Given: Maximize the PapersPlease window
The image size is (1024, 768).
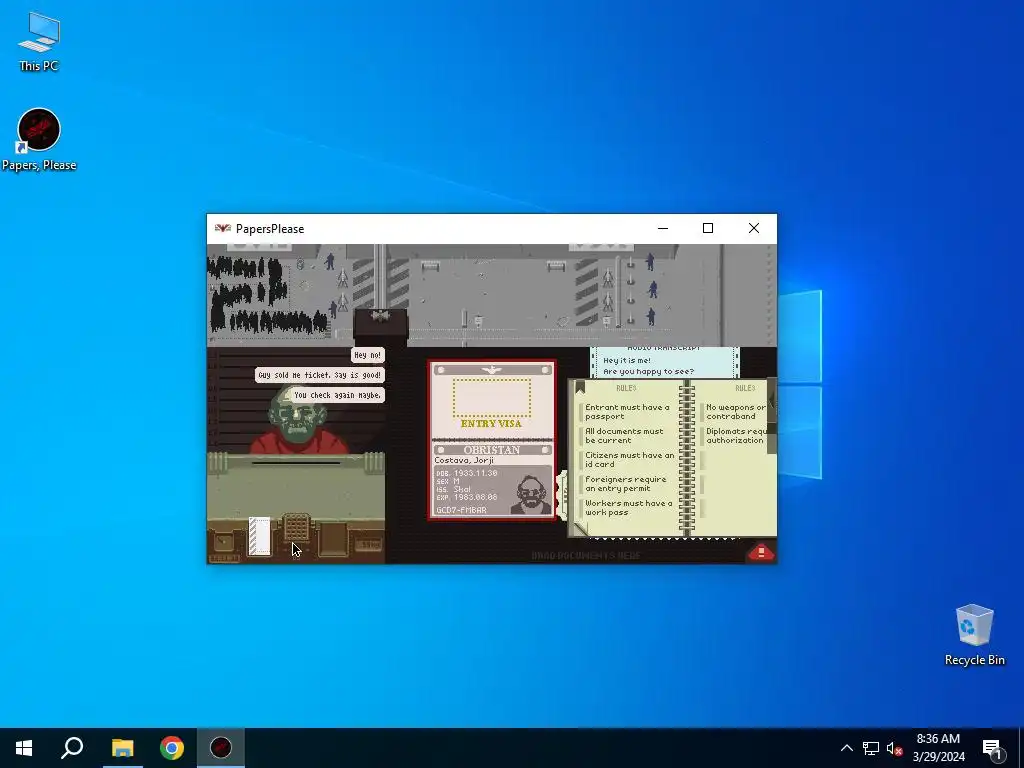Looking at the screenshot, I should coord(708,229).
